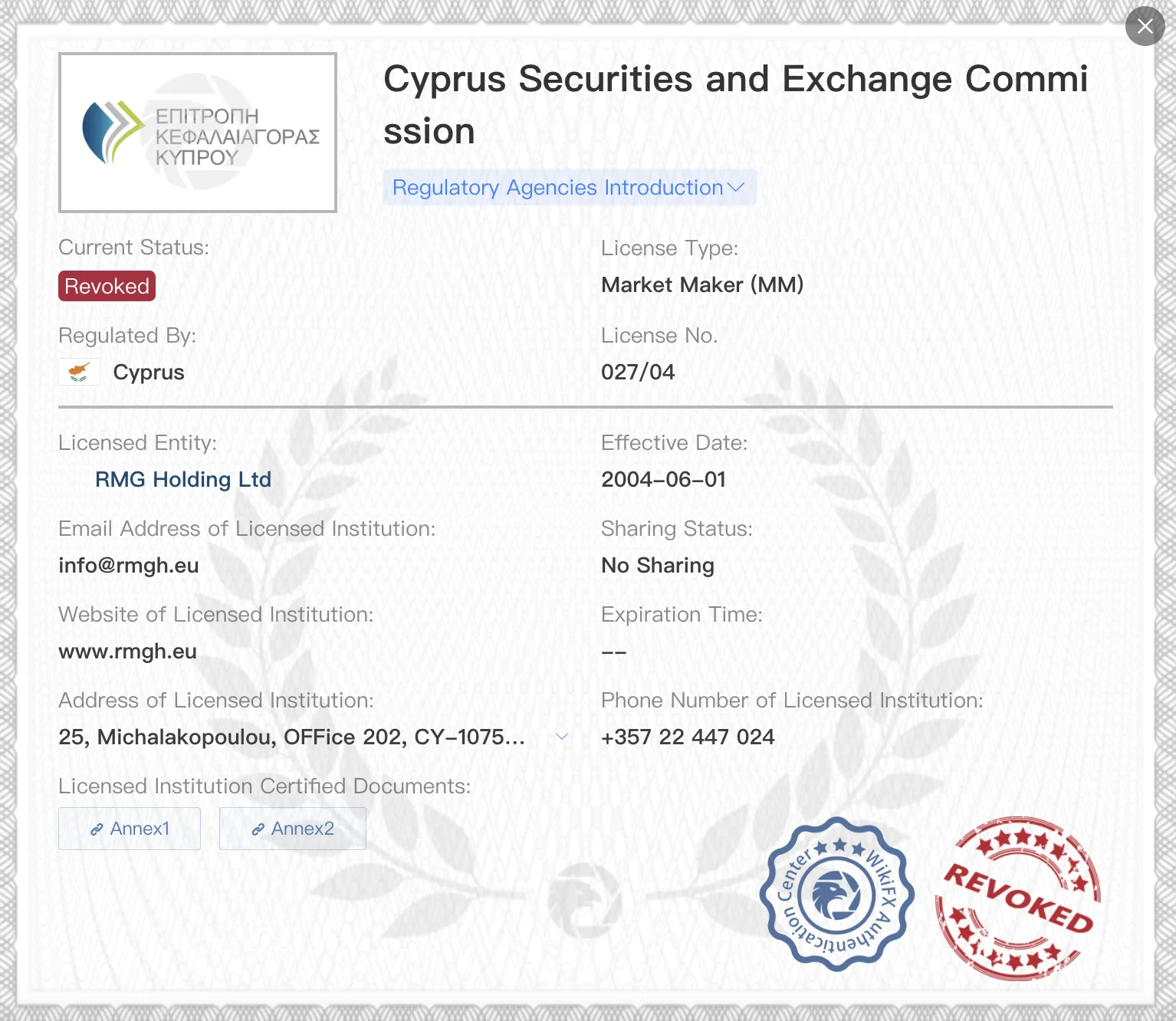Open the Annex1 certified document
1176x1021 pixels.
pos(130,829)
